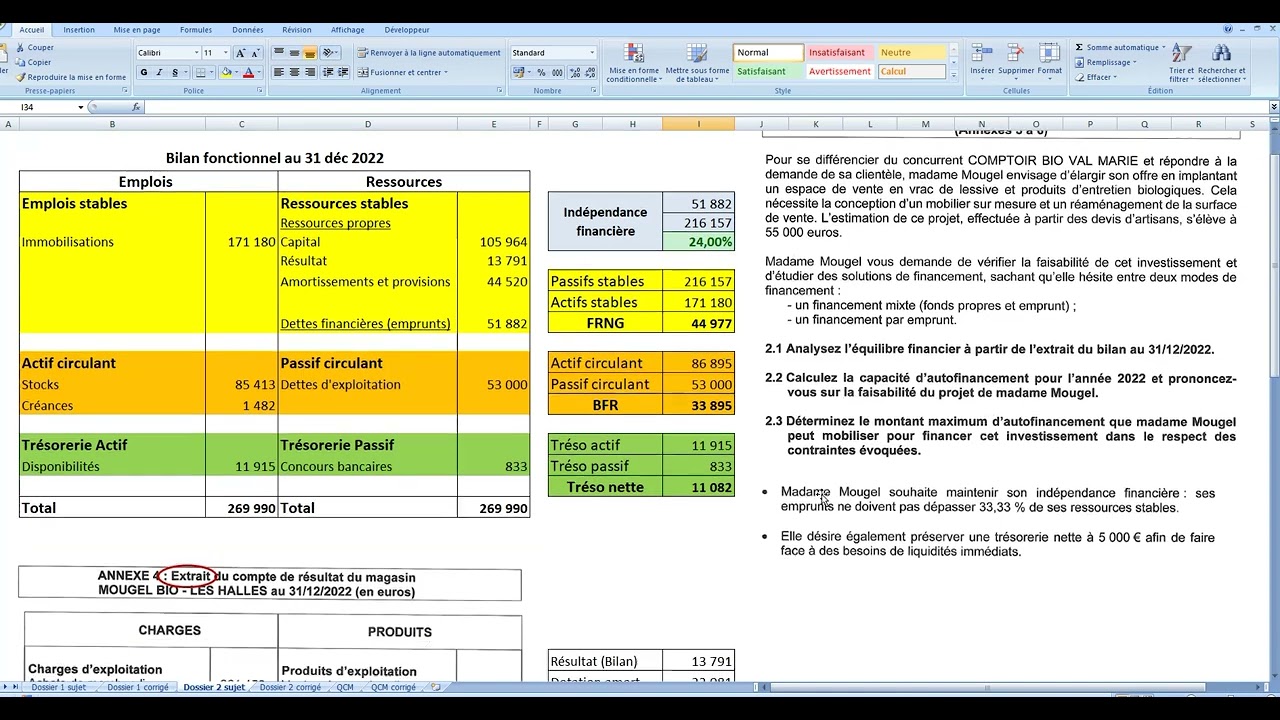Click Somme automatique sigma icon
This screenshot has height=720, width=1280.
[x=1079, y=47]
